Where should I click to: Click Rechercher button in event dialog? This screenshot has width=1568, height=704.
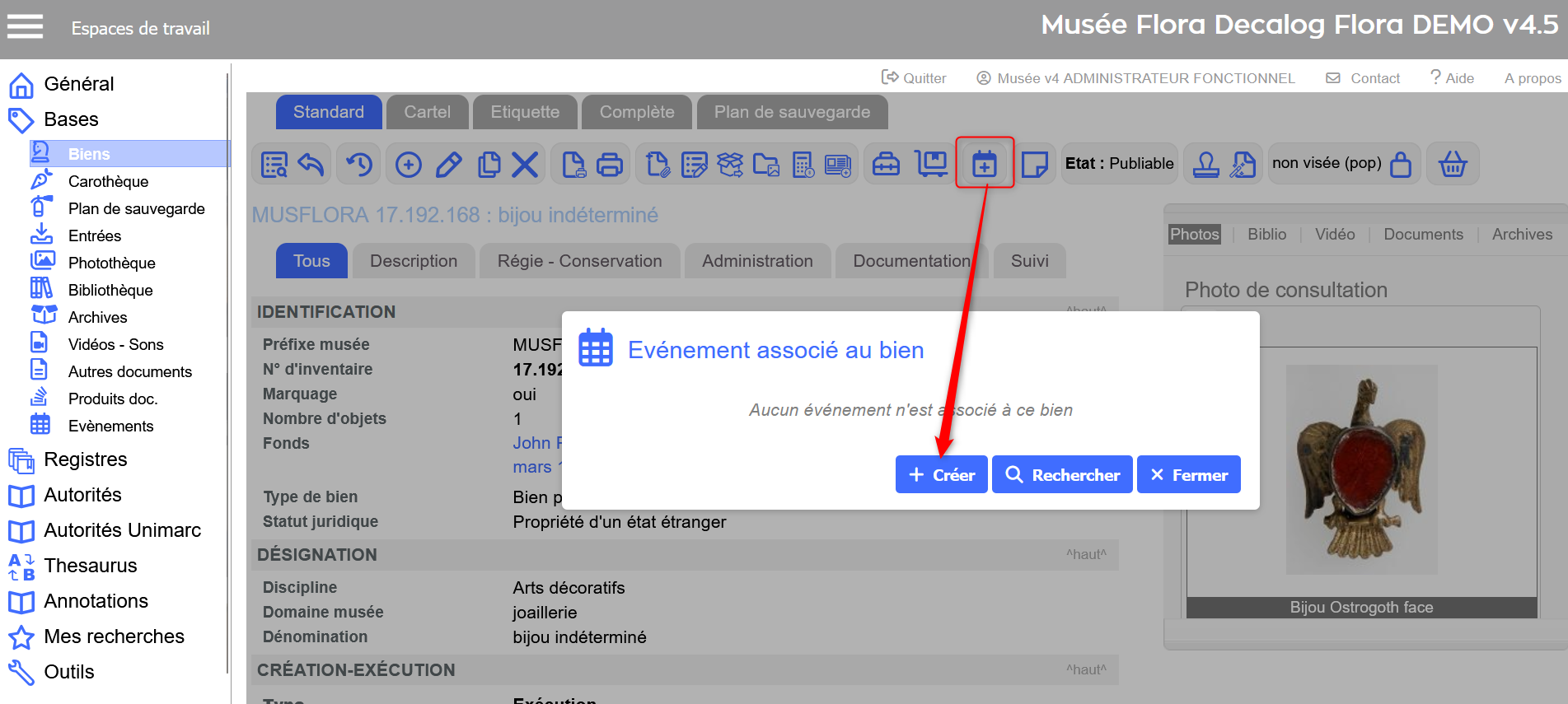tap(1062, 475)
